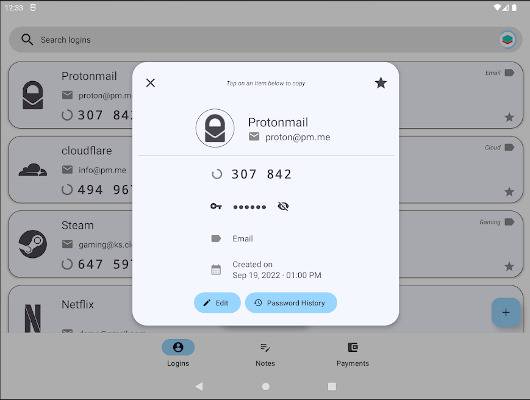Click Email tag icon on Protonmail card
Screen dimensions: 530x400
[x=509, y=73]
